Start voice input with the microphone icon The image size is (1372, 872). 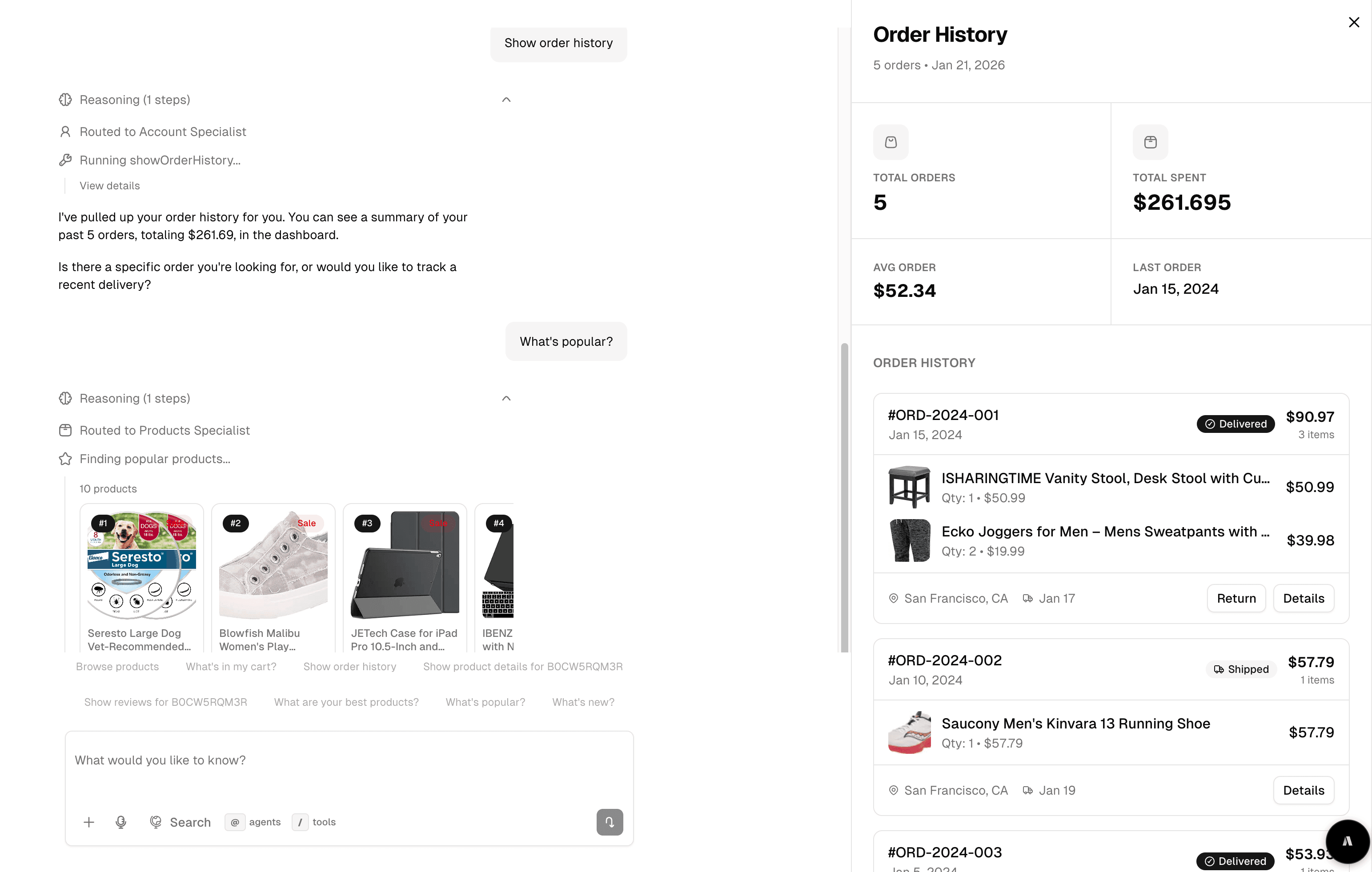pyautogui.click(x=121, y=822)
